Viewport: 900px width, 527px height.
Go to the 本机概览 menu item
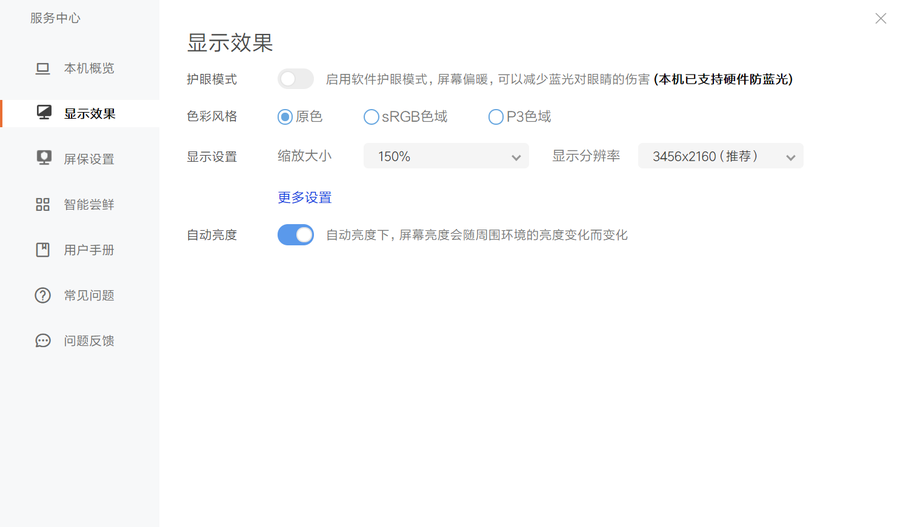point(89,68)
